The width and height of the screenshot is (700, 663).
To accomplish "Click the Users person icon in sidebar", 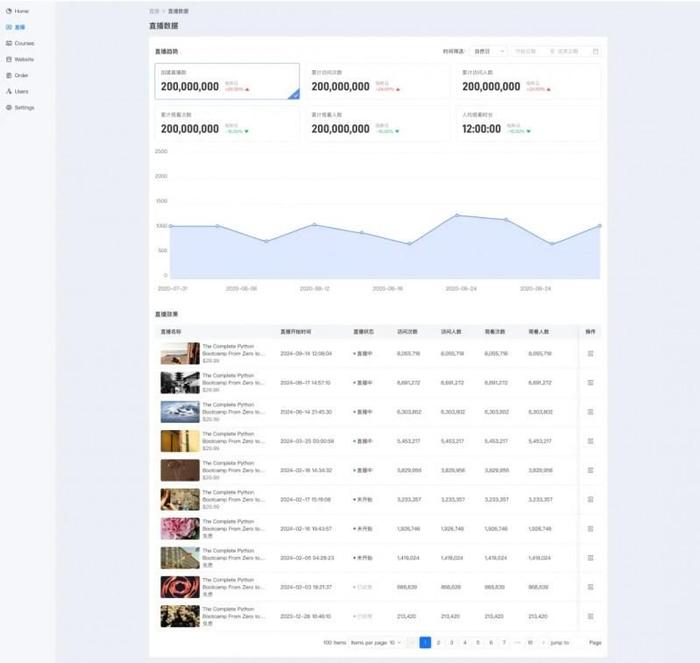I will click(9, 92).
